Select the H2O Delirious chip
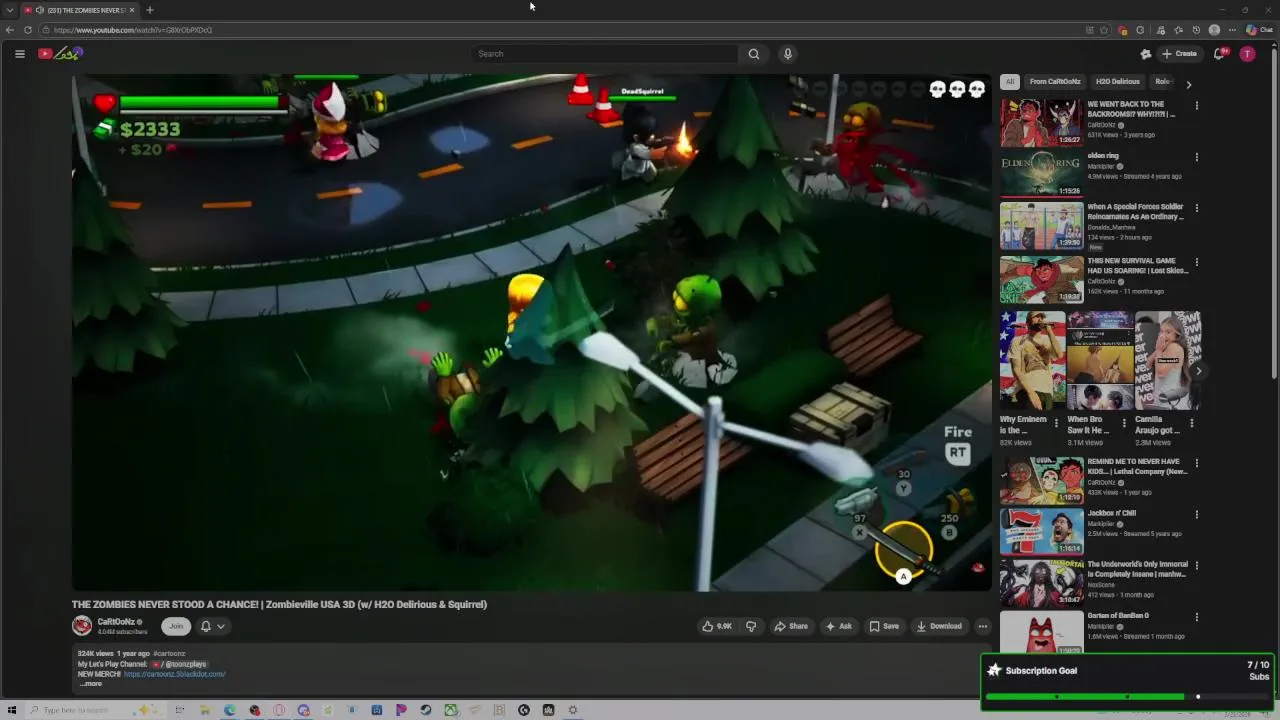 (1117, 82)
